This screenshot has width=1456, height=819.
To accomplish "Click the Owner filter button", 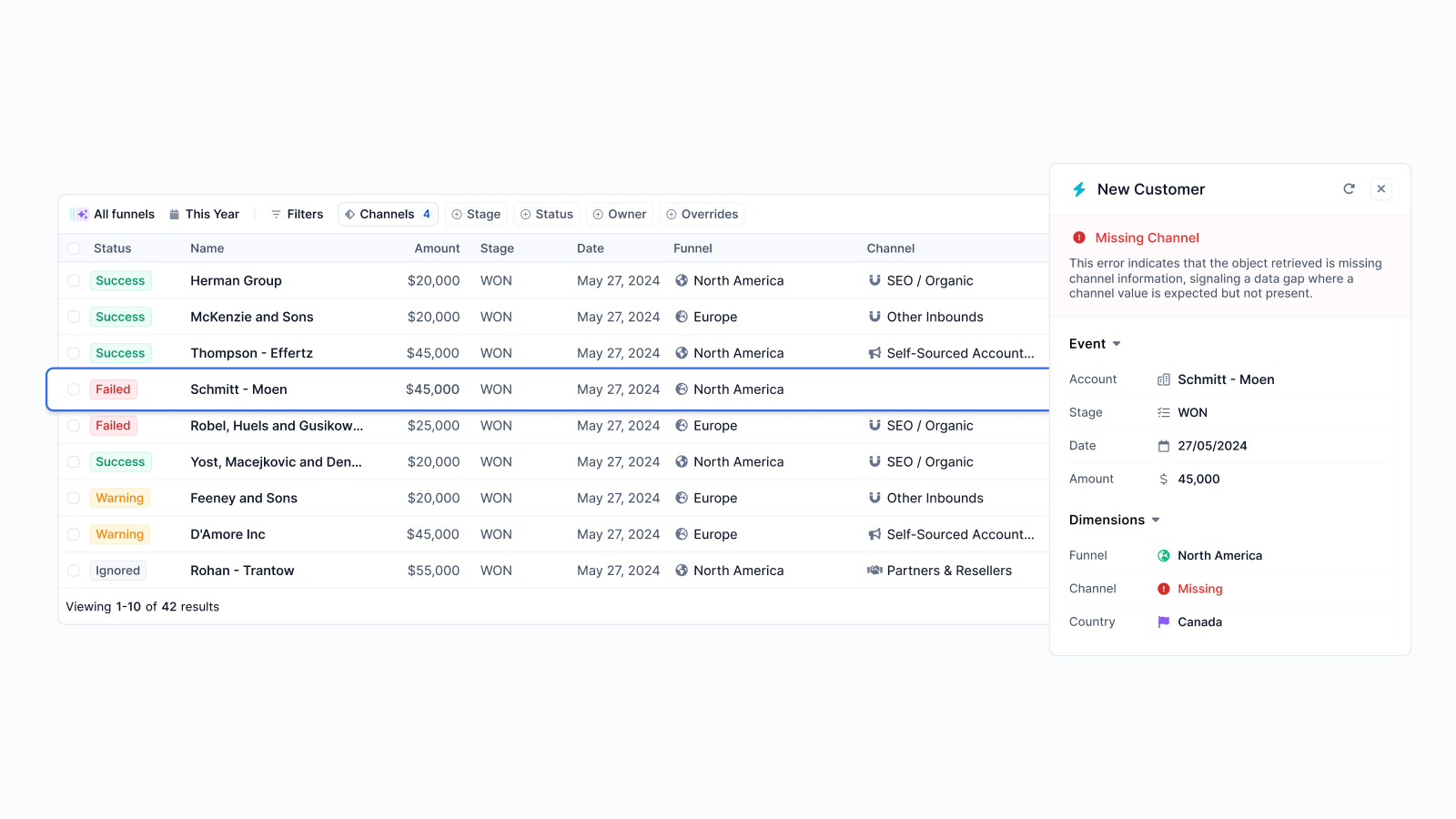I will coord(620,214).
